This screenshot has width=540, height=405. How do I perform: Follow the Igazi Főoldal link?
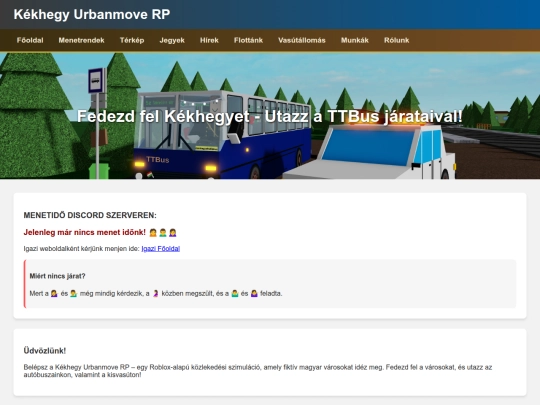point(160,249)
